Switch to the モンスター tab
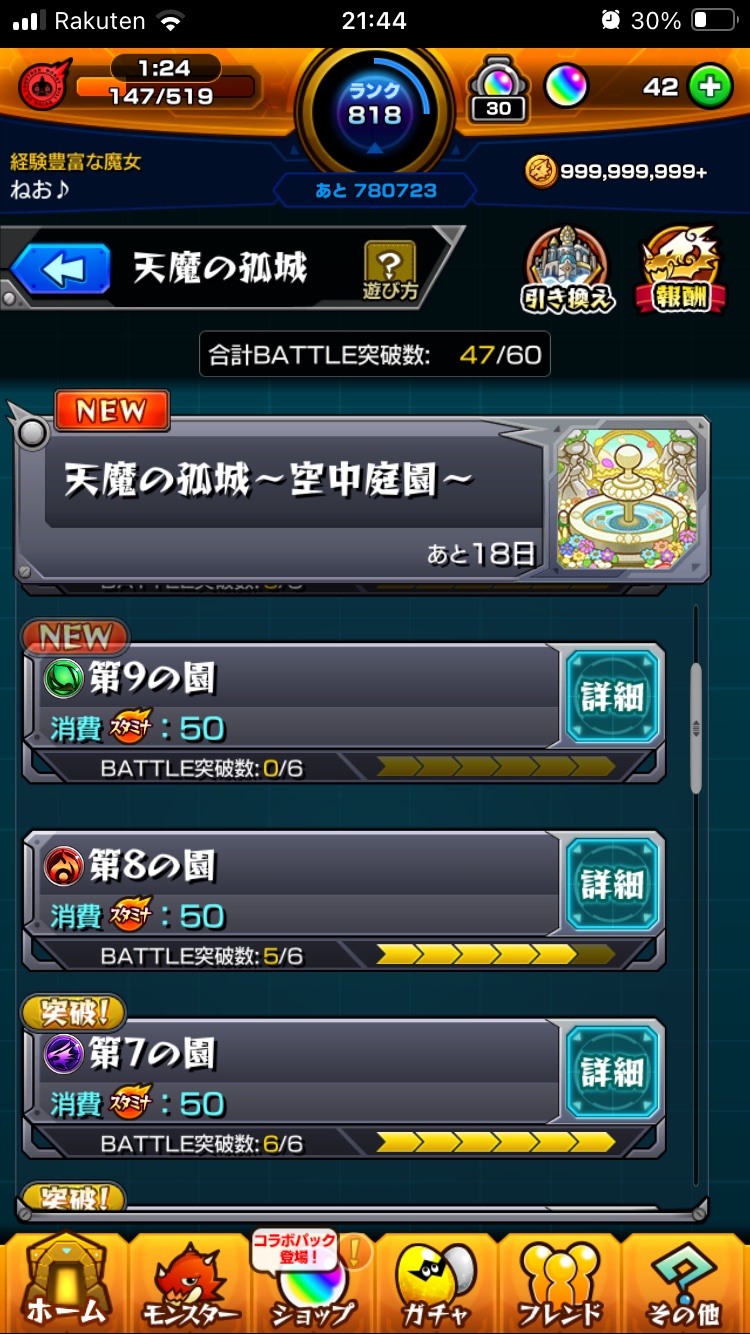The width and height of the screenshot is (750, 1334). (190, 1282)
